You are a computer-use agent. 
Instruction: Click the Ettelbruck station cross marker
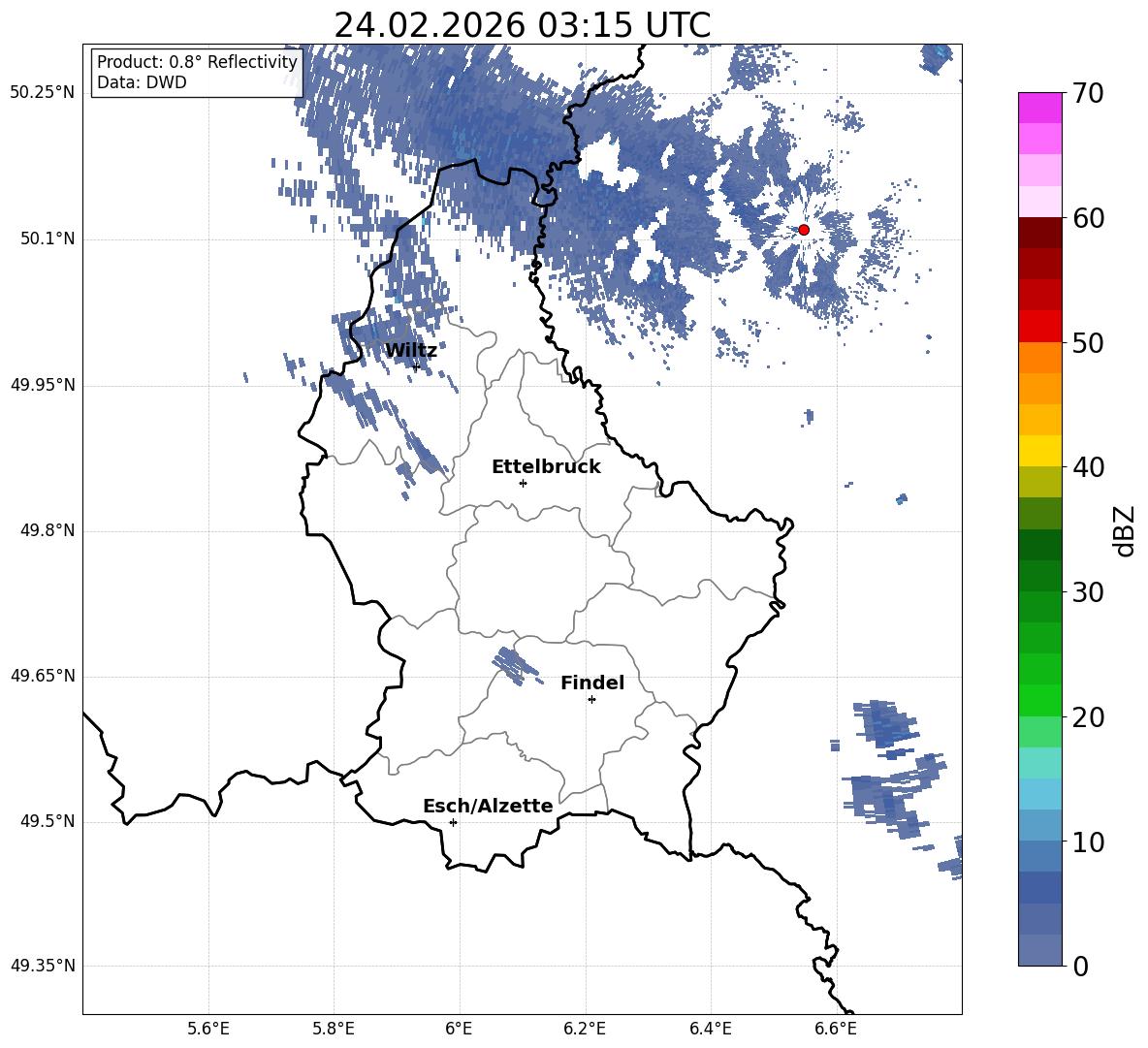click(523, 483)
